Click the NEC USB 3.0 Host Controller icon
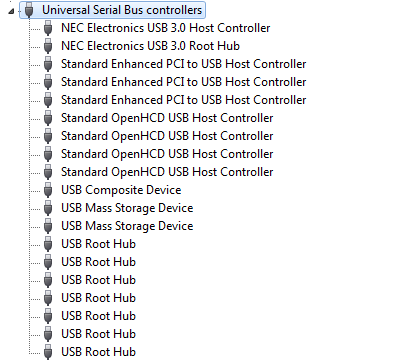The image size is (394, 361). coord(48,28)
